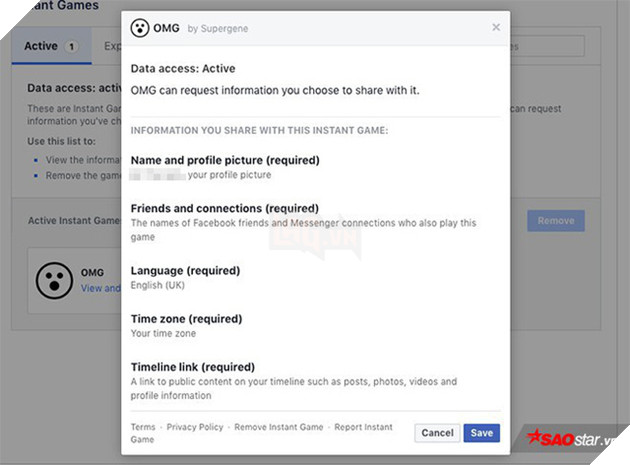
Task: Click the 'English (UK)' value
Action: click(x=158, y=285)
